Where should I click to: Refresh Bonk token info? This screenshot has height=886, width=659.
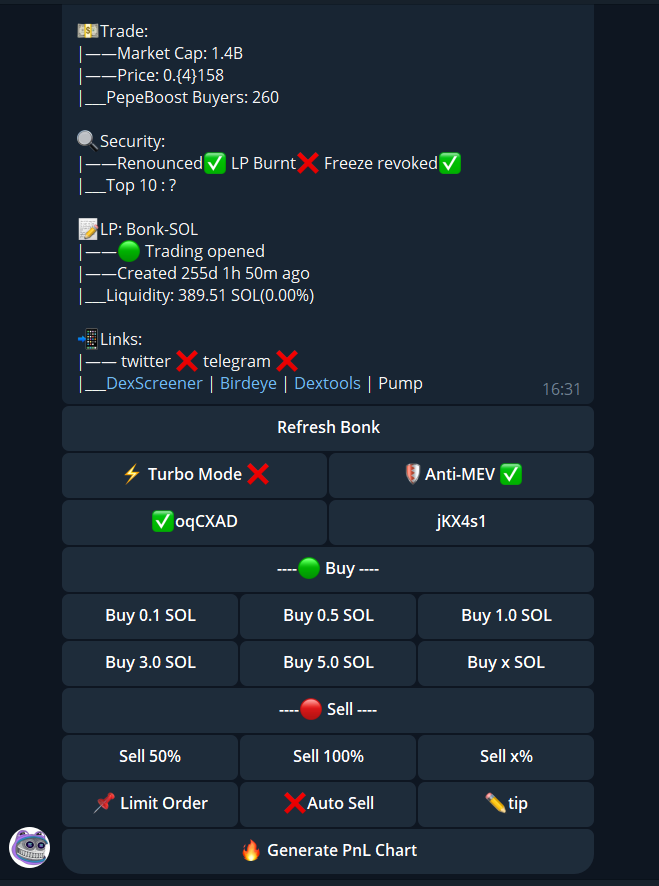coord(328,428)
